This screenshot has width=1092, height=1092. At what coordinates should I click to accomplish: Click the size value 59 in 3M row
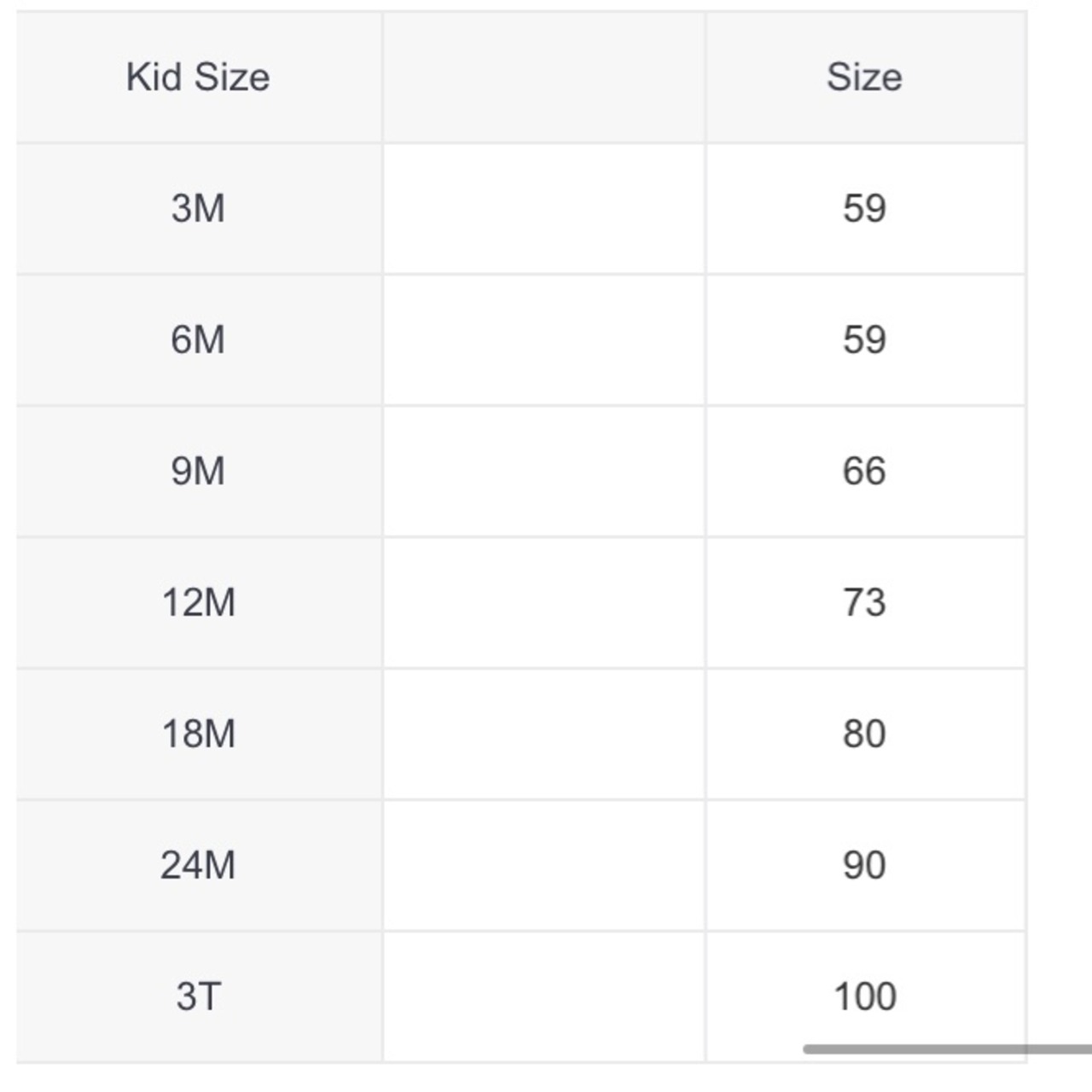coord(865,209)
